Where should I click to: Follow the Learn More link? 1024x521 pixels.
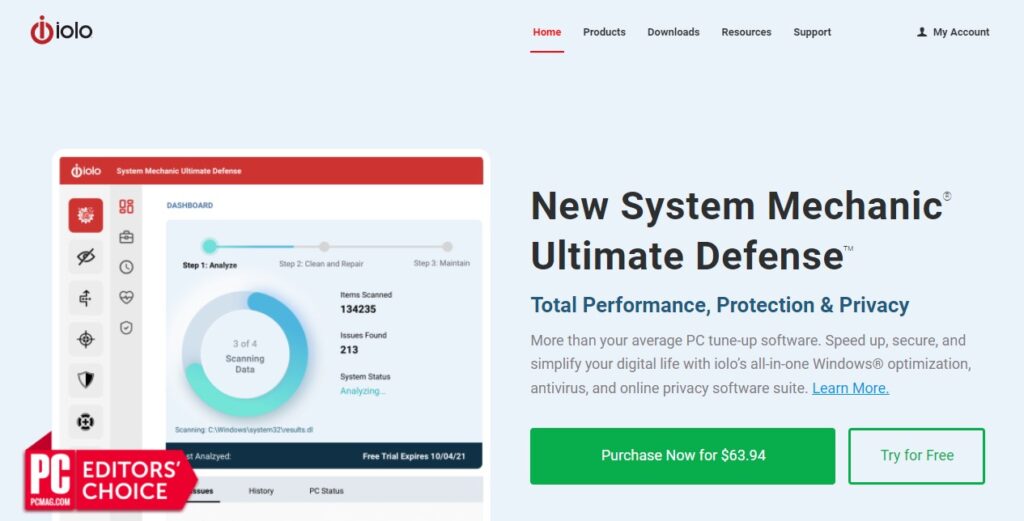pos(850,388)
